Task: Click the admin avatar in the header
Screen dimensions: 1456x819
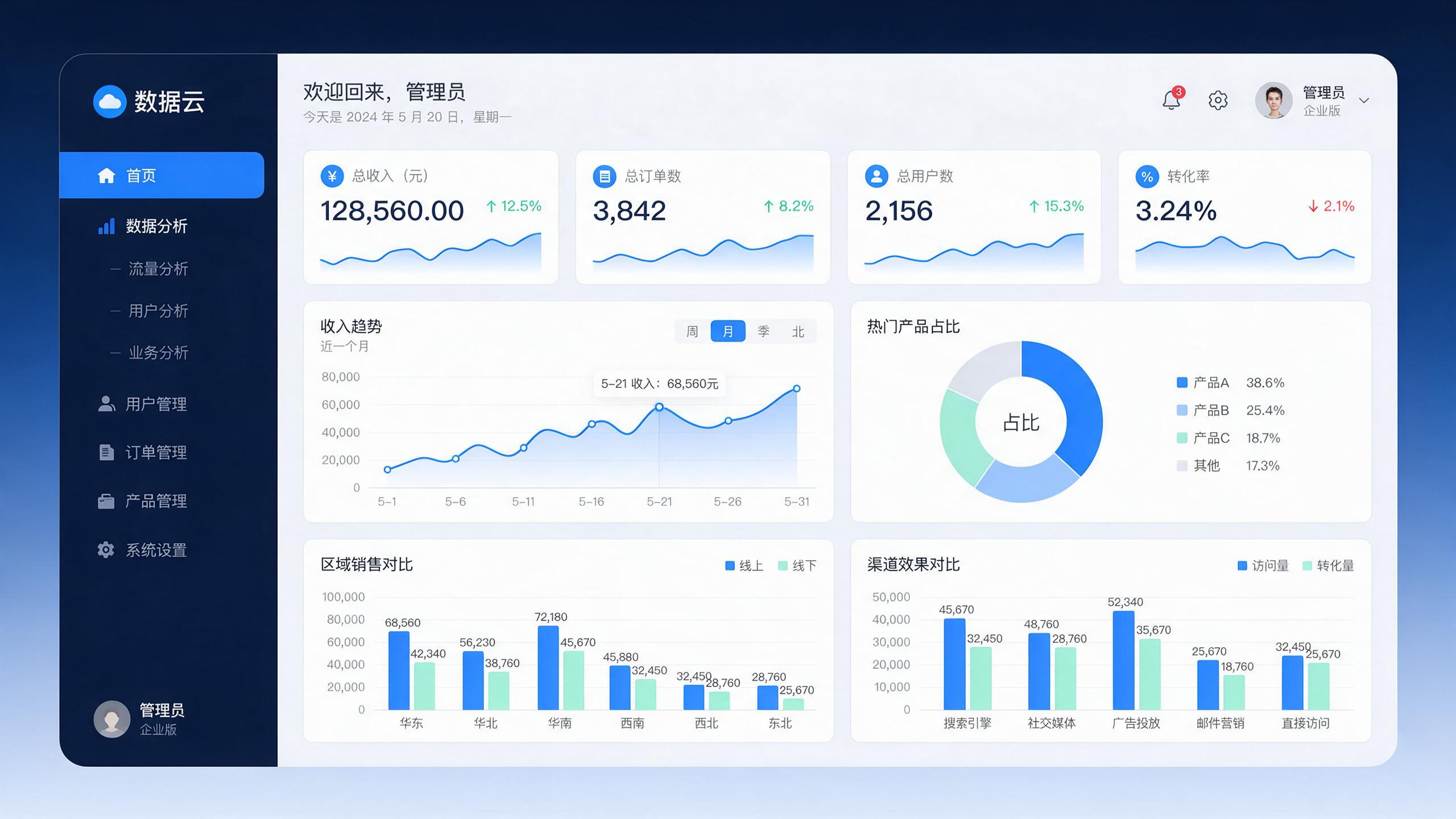Action: click(1273, 101)
